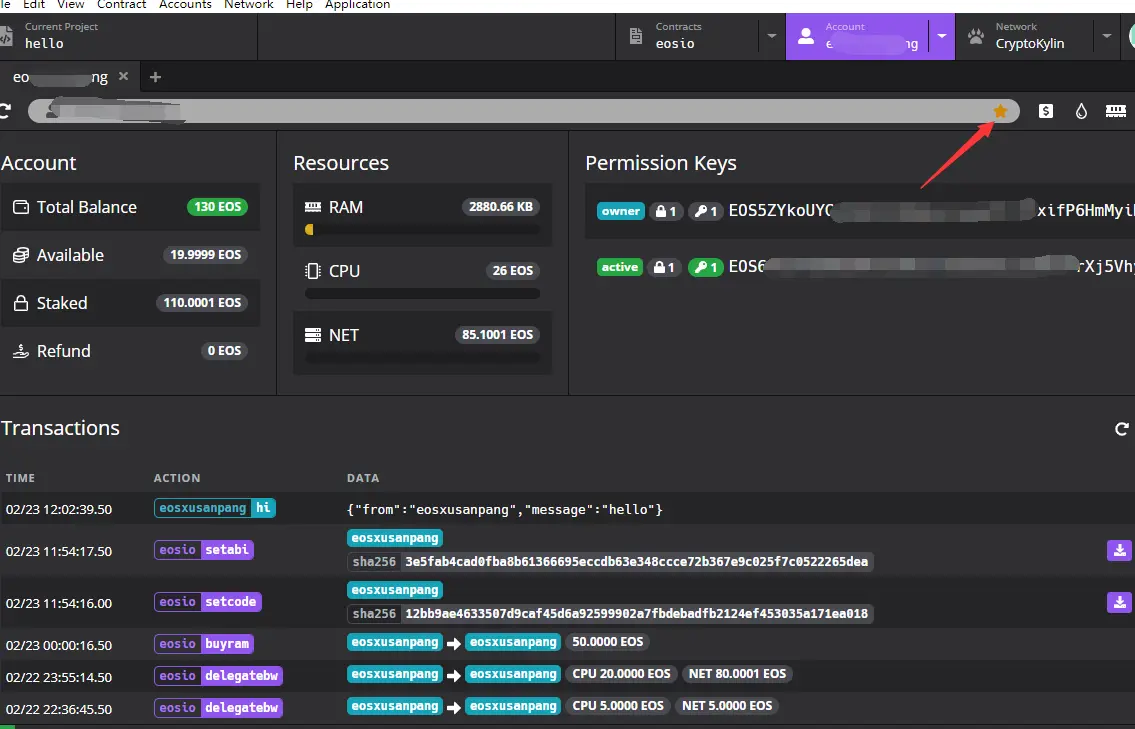
Task: Click the reload icon beside address bar
Action: [5, 111]
